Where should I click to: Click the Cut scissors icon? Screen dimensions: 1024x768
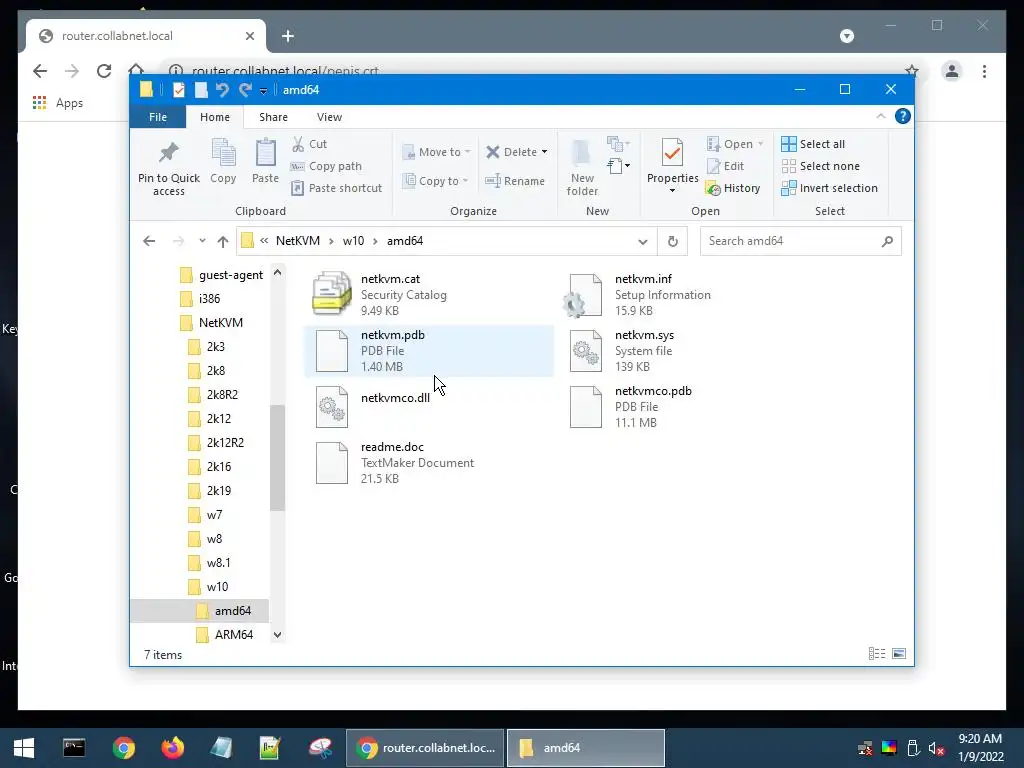click(298, 144)
